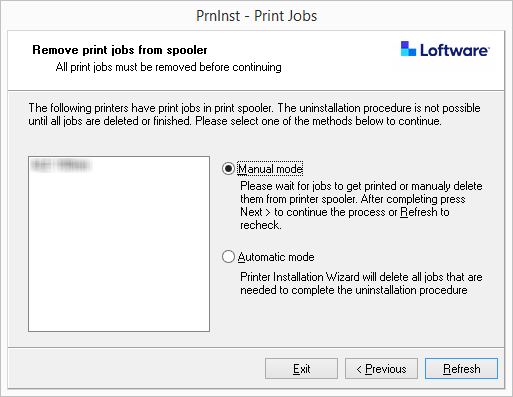
Task: Click Refresh to recheck print jobs
Action: pyautogui.click(x=461, y=369)
